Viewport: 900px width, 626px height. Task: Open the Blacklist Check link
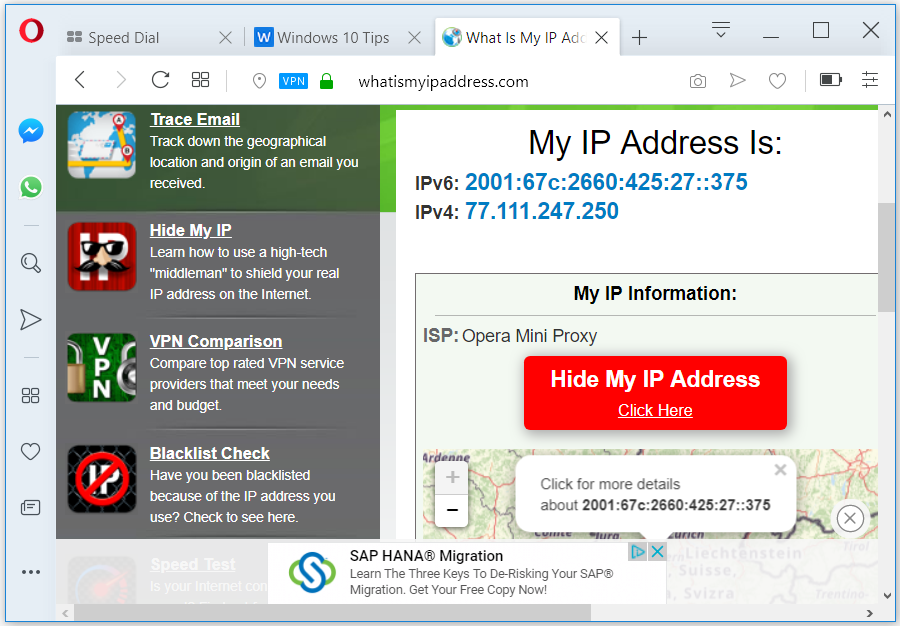210,453
